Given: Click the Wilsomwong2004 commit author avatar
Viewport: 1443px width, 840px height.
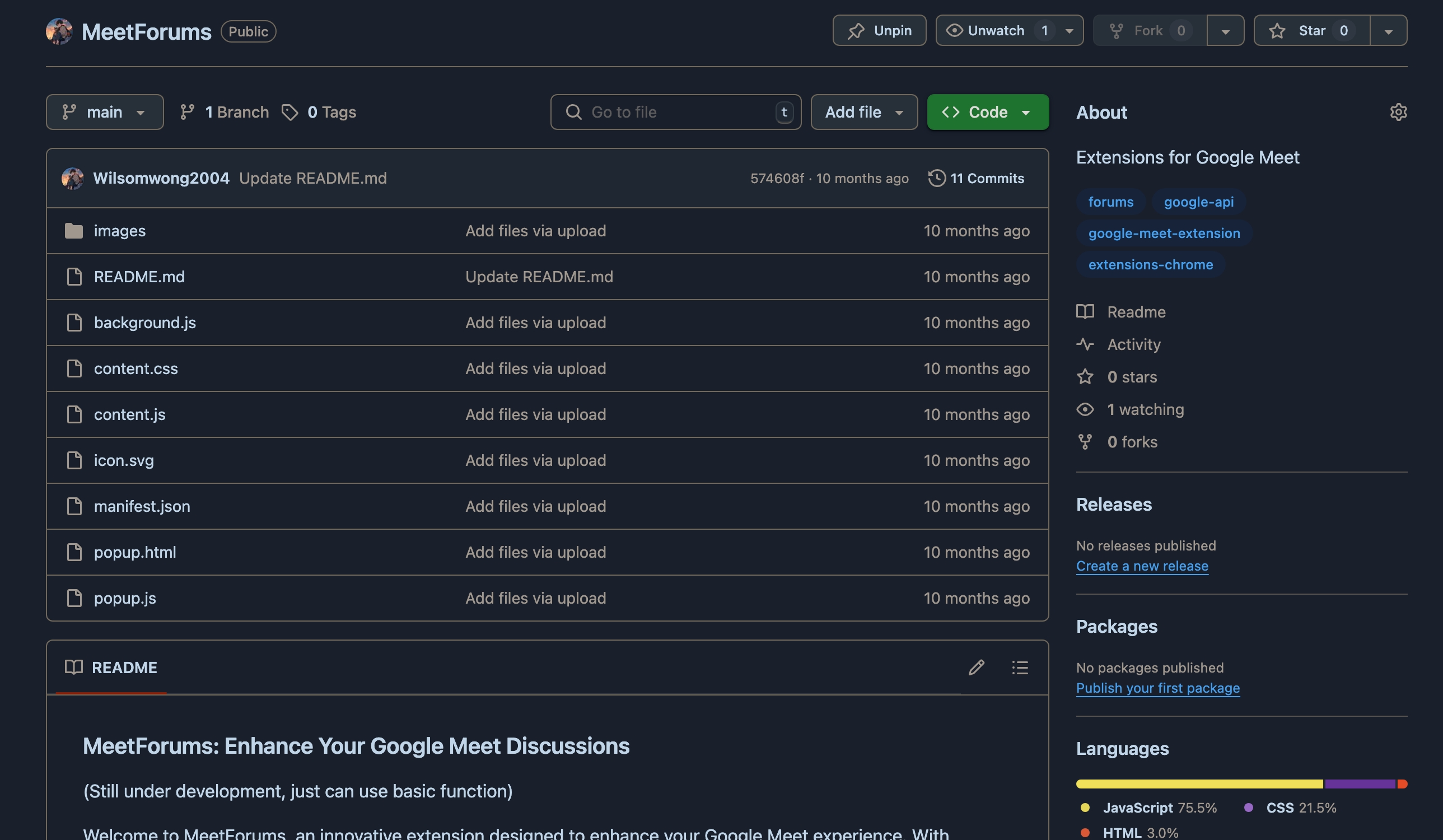Looking at the screenshot, I should pos(73,178).
